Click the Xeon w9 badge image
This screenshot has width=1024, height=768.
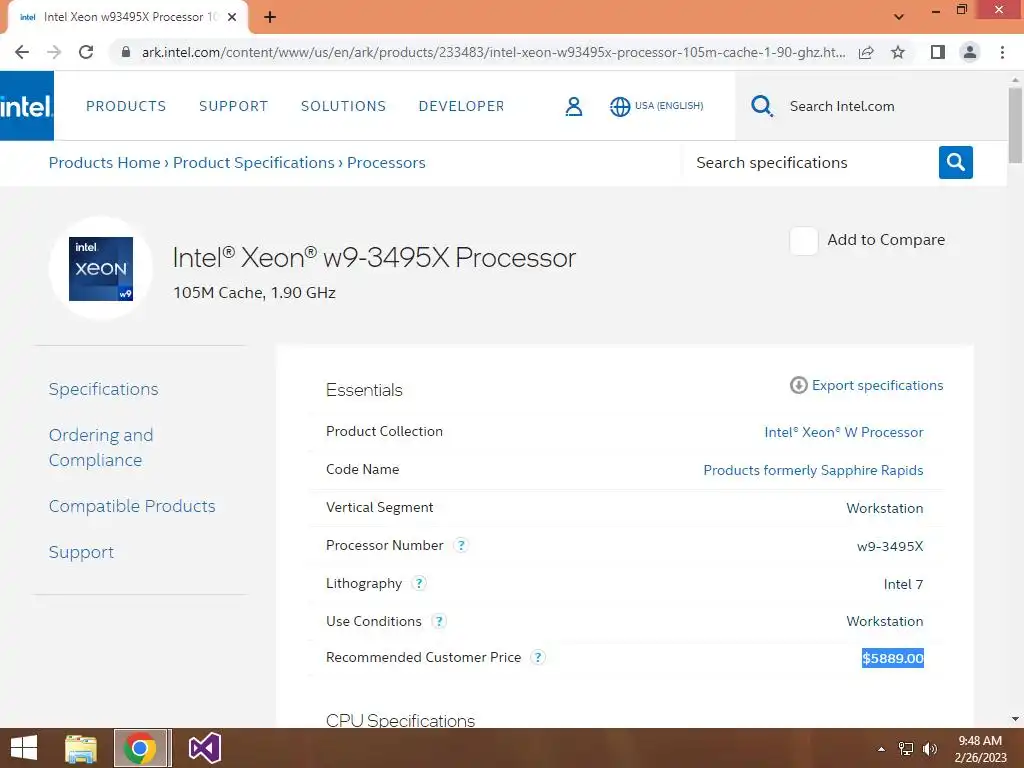coord(101,268)
